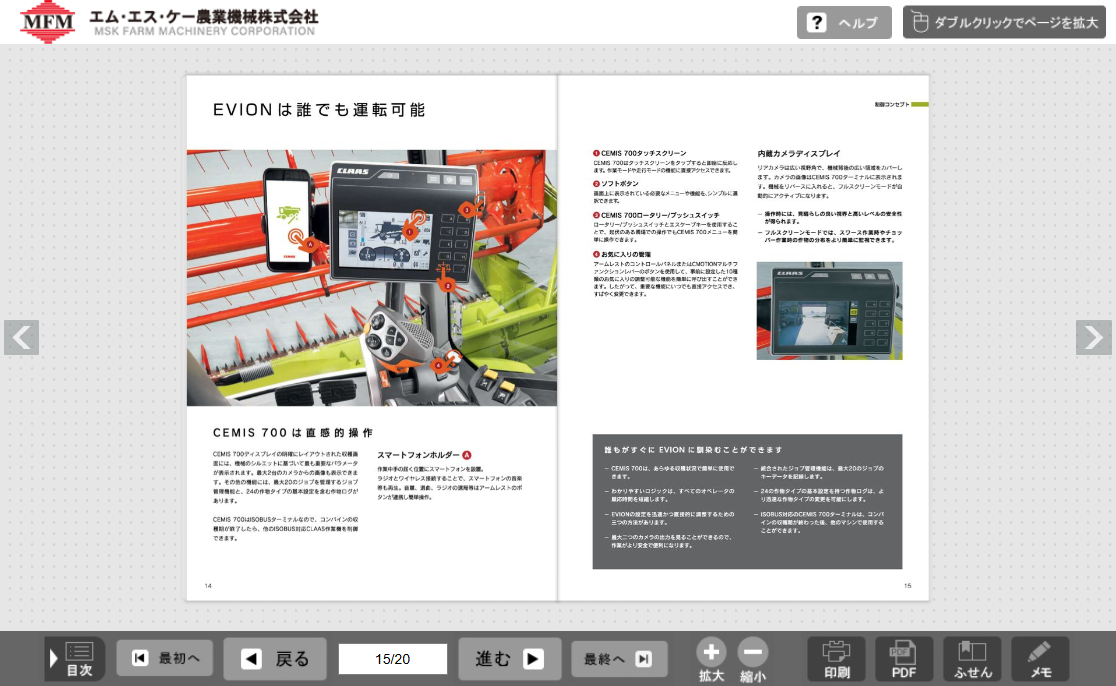Click page number 14 on left page
Viewport: 1116px width, 686px height.
click(208, 586)
